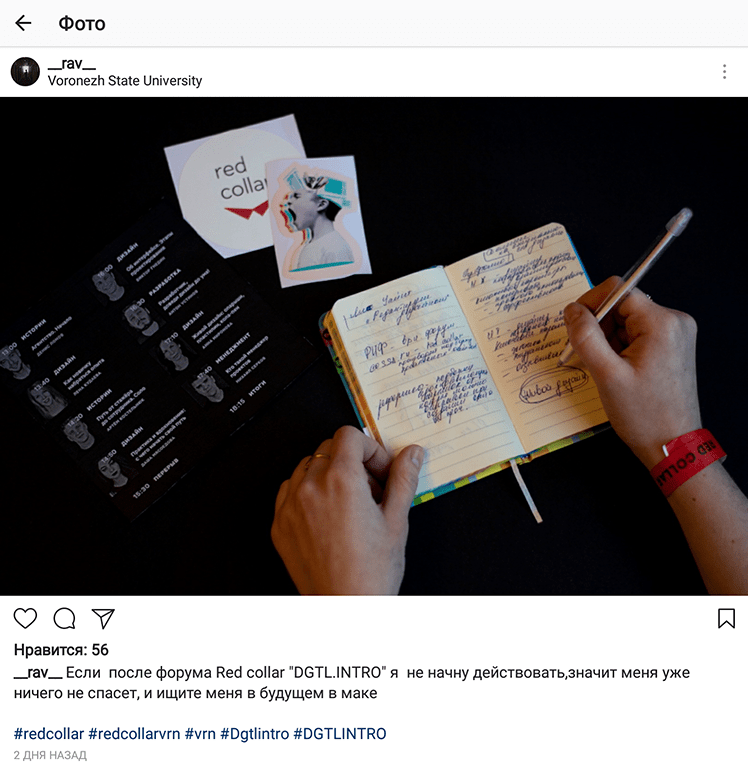
Task: Open the __rav__ profile avatar
Action: (x=25, y=72)
